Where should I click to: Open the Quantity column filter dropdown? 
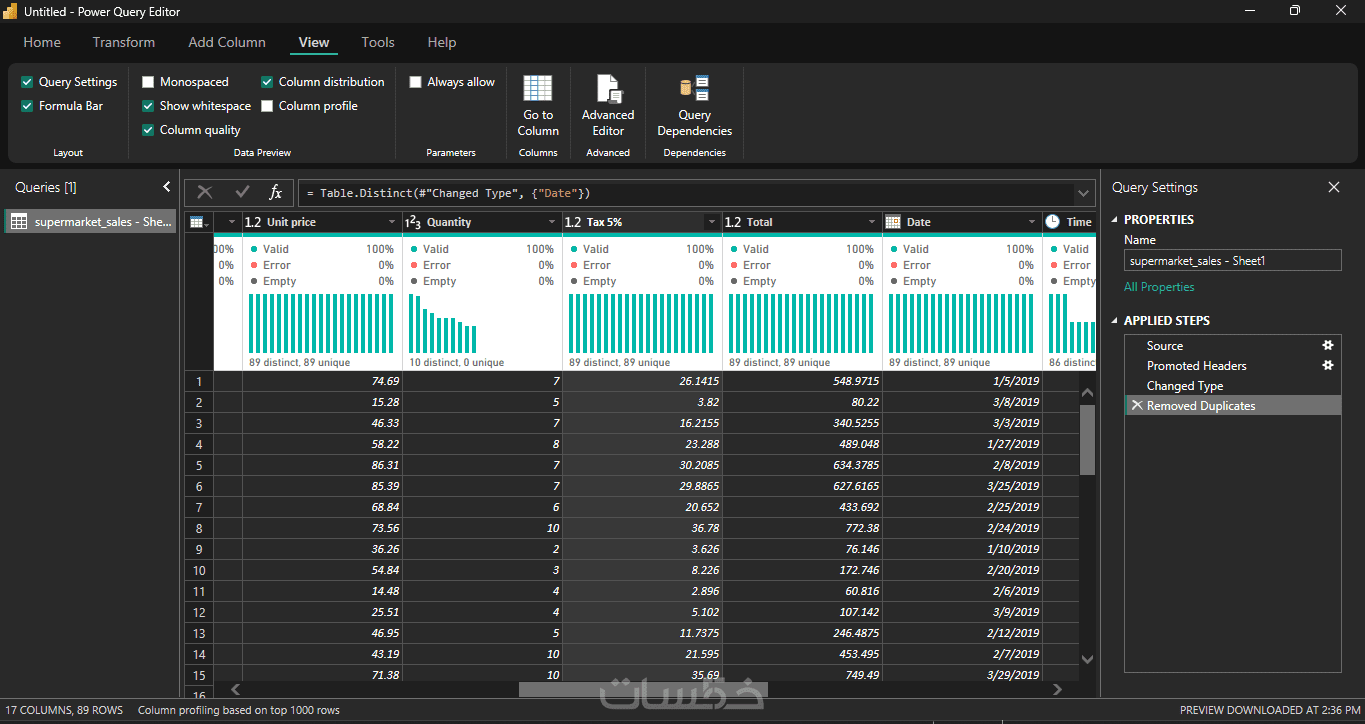[x=552, y=222]
